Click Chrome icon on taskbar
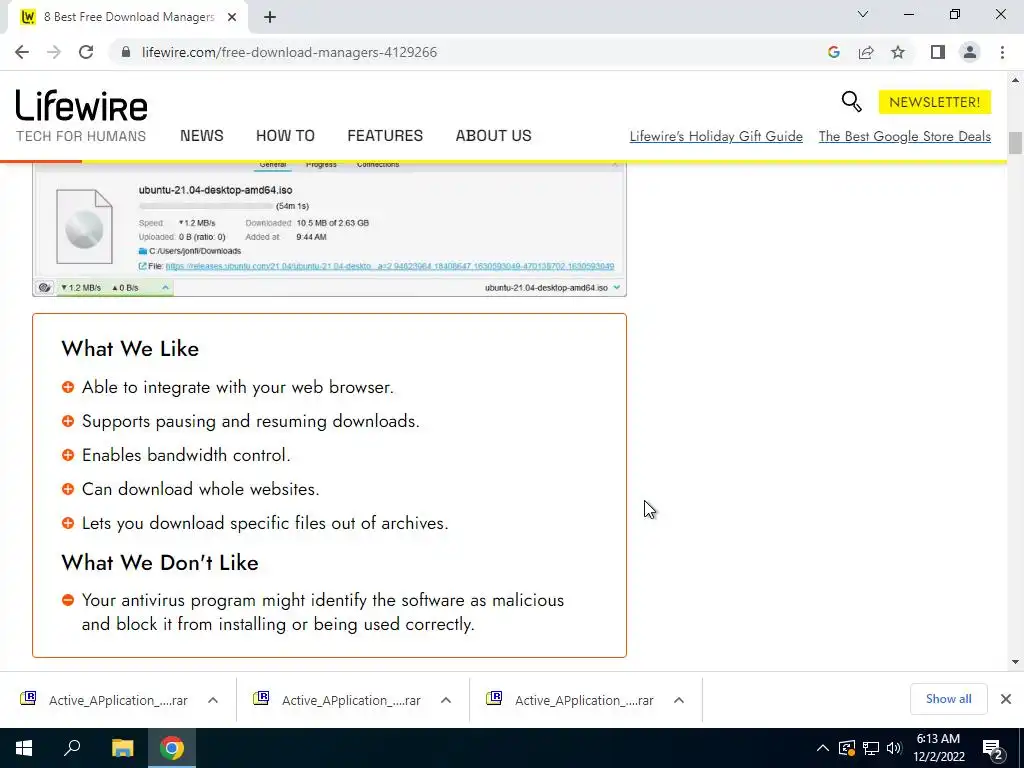The image size is (1024, 768). pos(172,748)
